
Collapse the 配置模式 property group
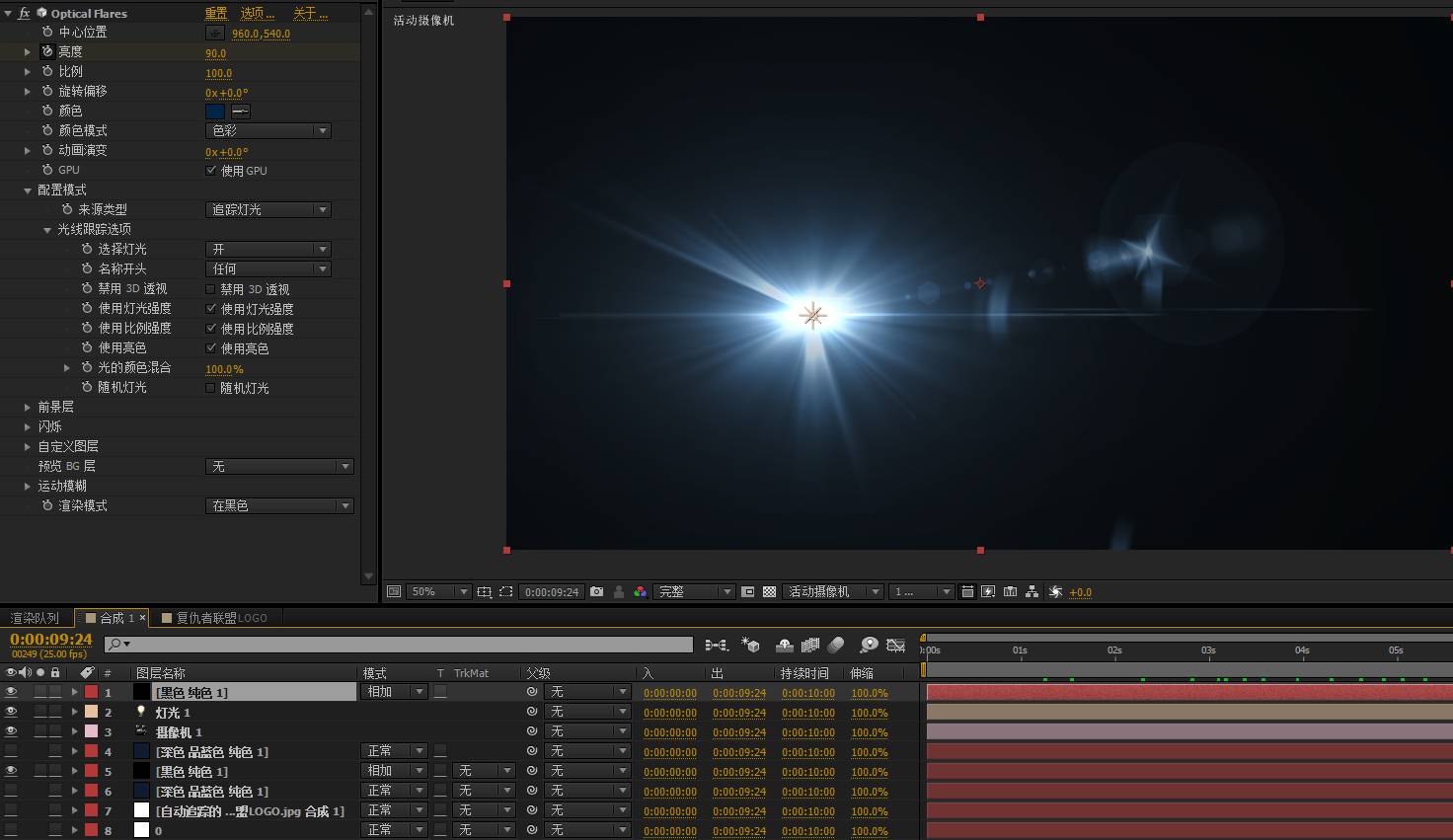[28, 190]
